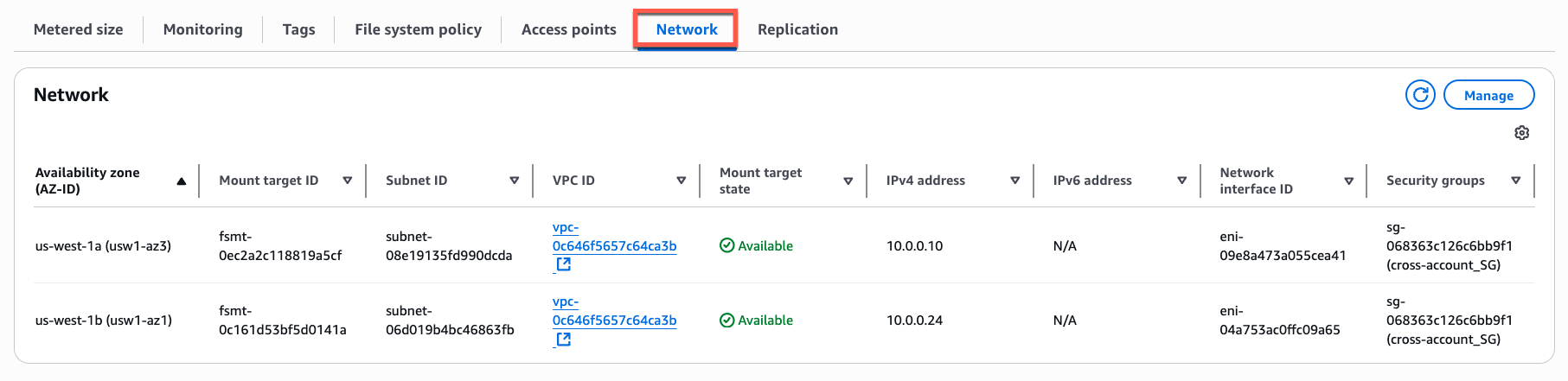Open table preferences gear icon
Viewport: 1568px width, 381px height.
pos(1521,133)
